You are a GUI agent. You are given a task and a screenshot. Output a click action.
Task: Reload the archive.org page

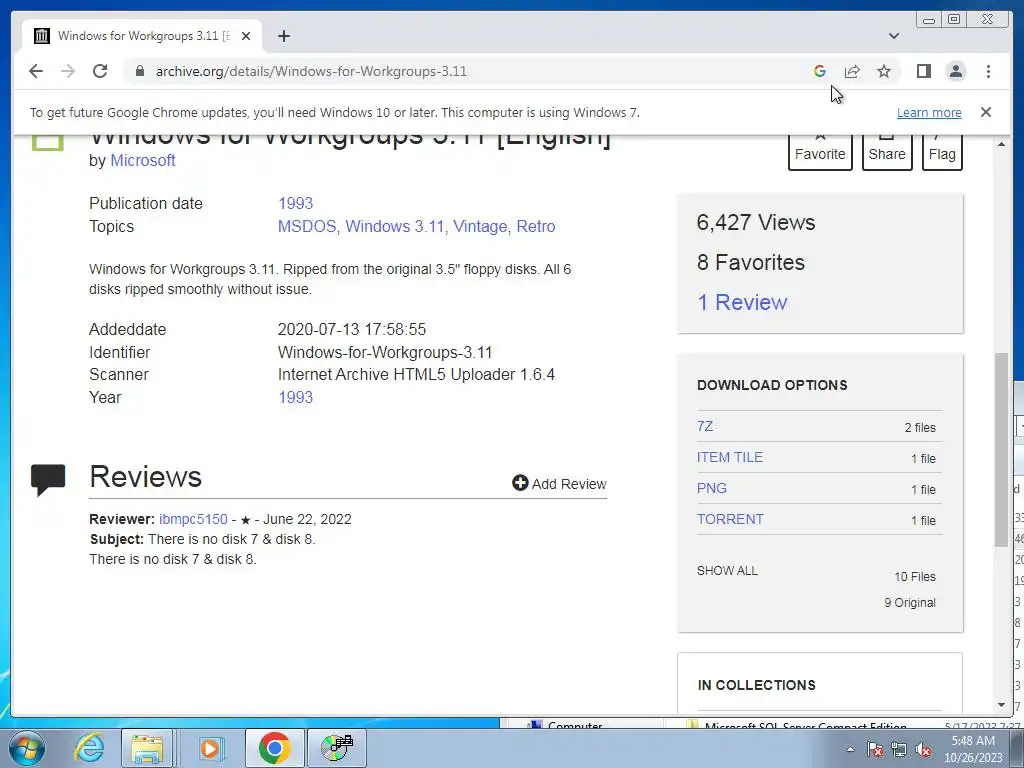[x=100, y=71]
